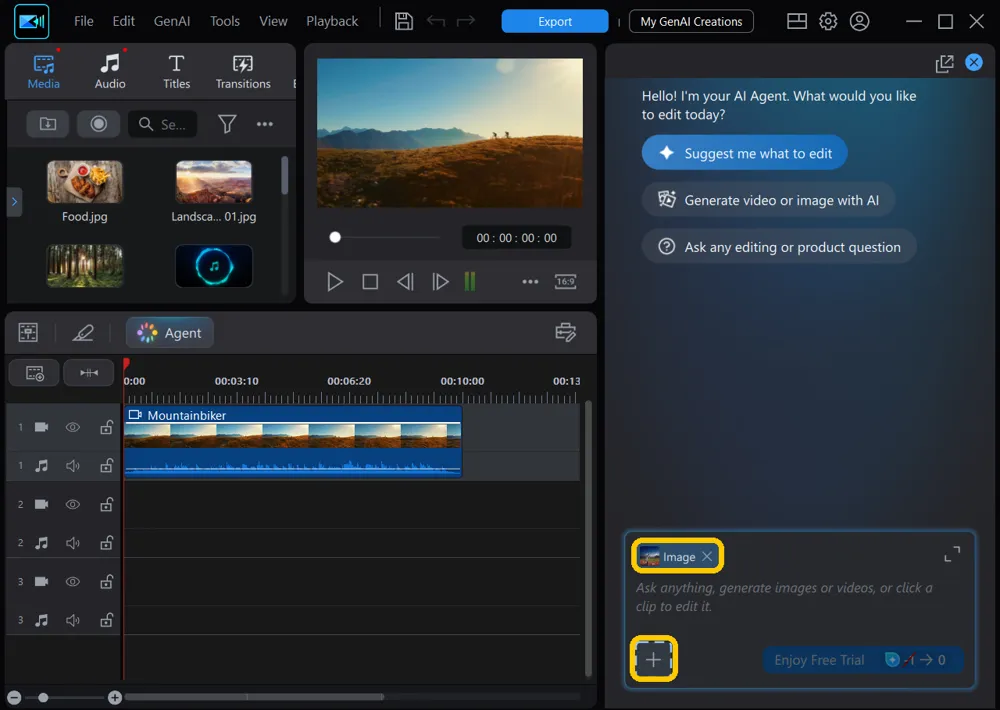
Task: Open the View menu
Action: (273, 21)
